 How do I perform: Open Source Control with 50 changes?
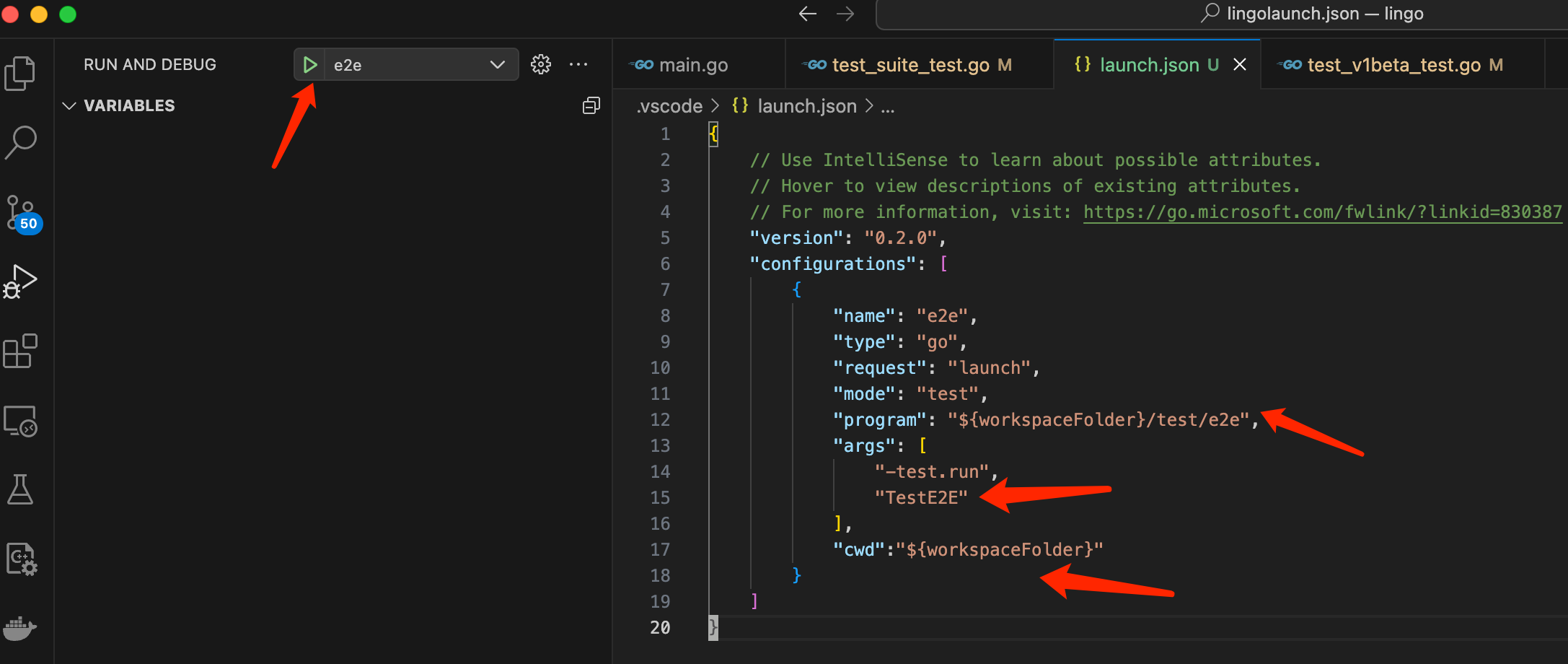pos(23,214)
